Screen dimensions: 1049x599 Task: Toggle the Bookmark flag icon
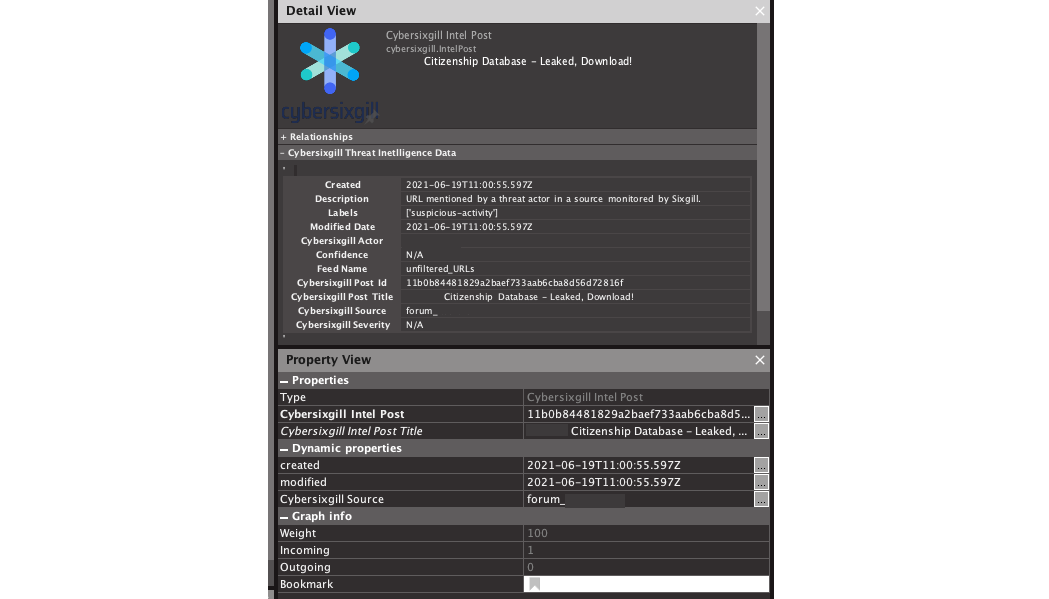pos(535,584)
